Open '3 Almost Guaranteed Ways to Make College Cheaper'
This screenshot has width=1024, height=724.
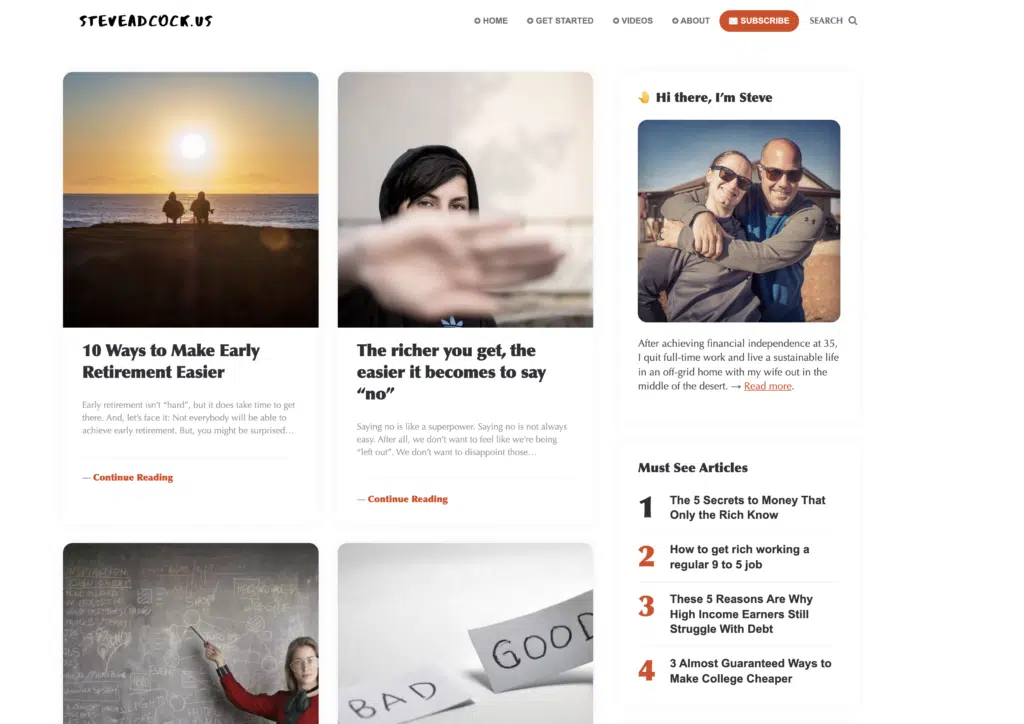click(x=750, y=671)
